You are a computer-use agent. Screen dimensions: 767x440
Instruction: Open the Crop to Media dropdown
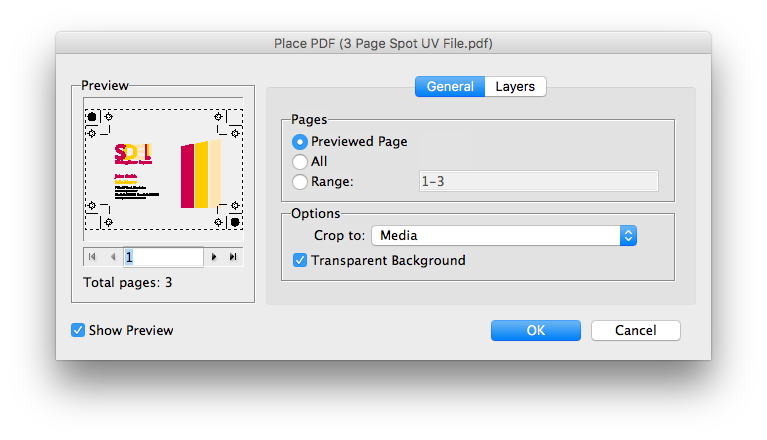(503, 236)
